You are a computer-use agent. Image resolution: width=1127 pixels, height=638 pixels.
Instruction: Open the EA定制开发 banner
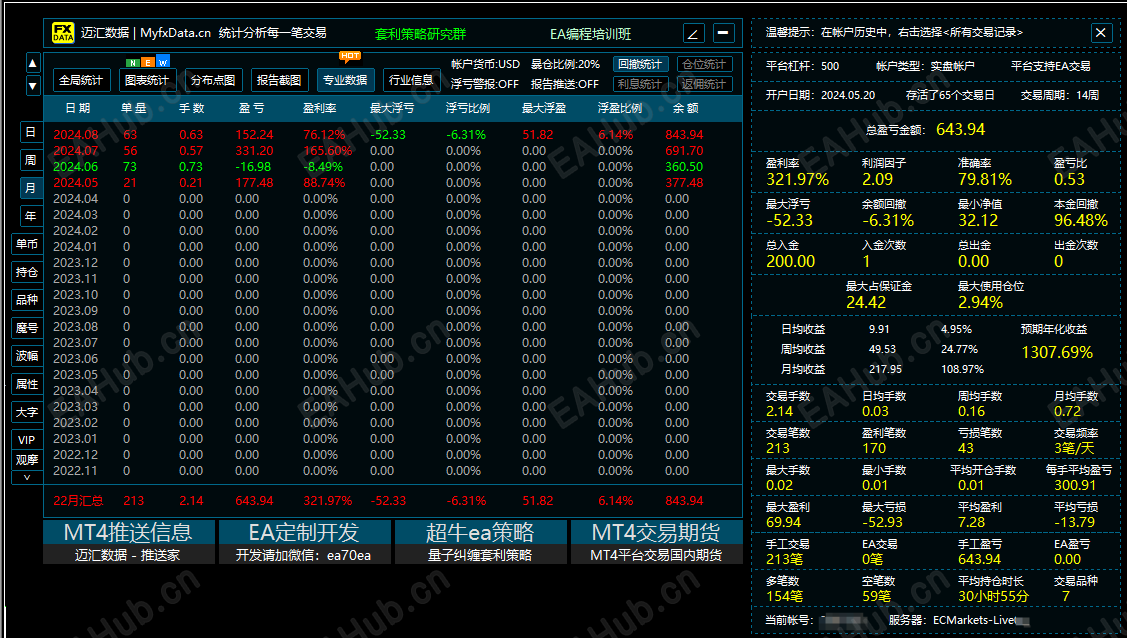(x=304, y=542)
